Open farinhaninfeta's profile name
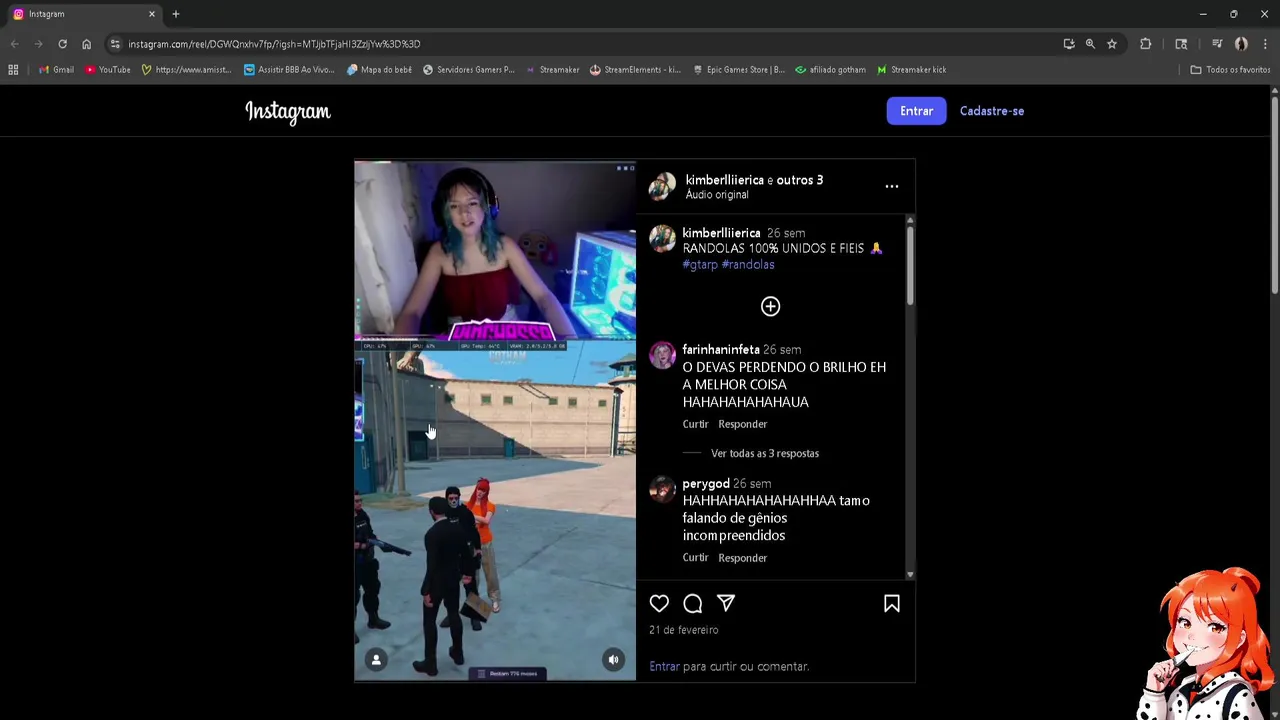 point(721,350)
